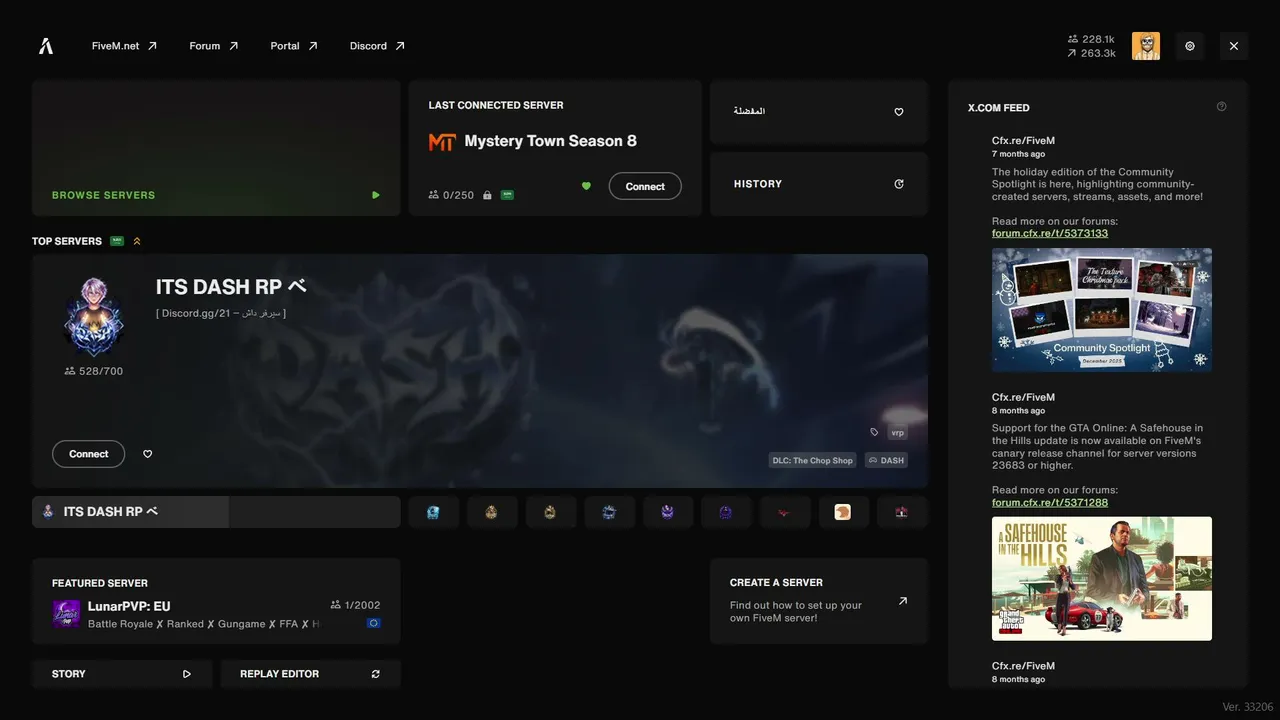Click the lock icon on last connected server
Image resolution: width=1280 pixels, height=720 pixels.
tap(487, 195)
